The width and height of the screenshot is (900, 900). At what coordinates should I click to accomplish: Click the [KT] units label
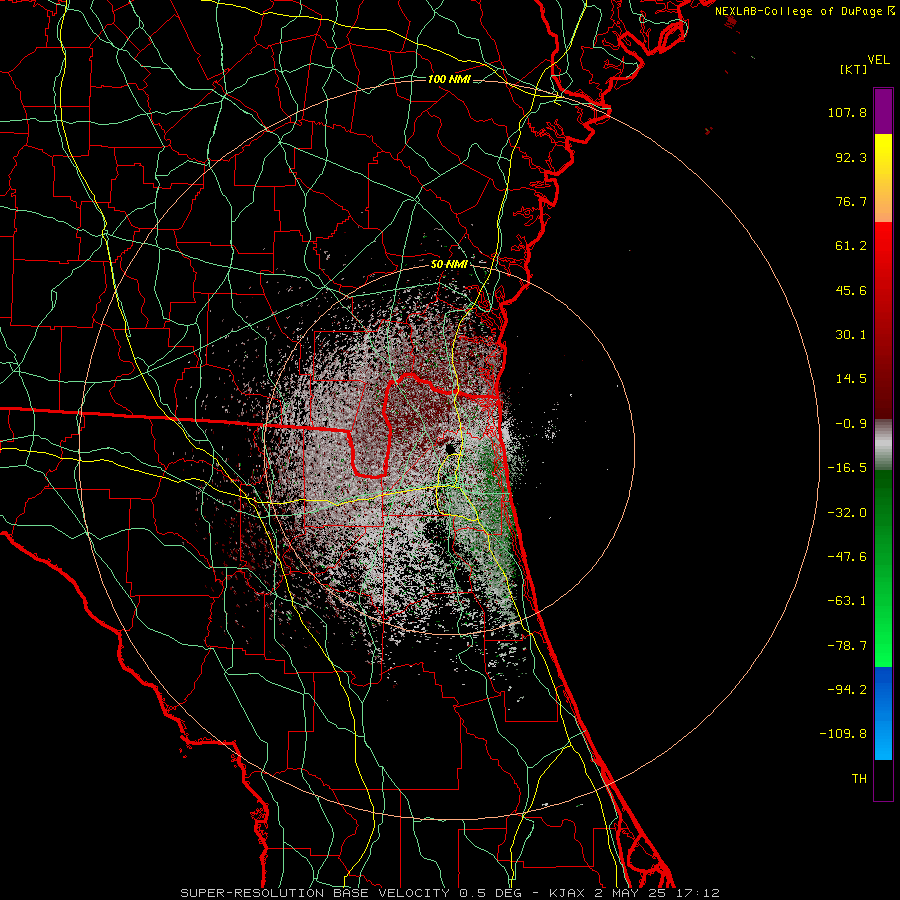coord(853,69)
